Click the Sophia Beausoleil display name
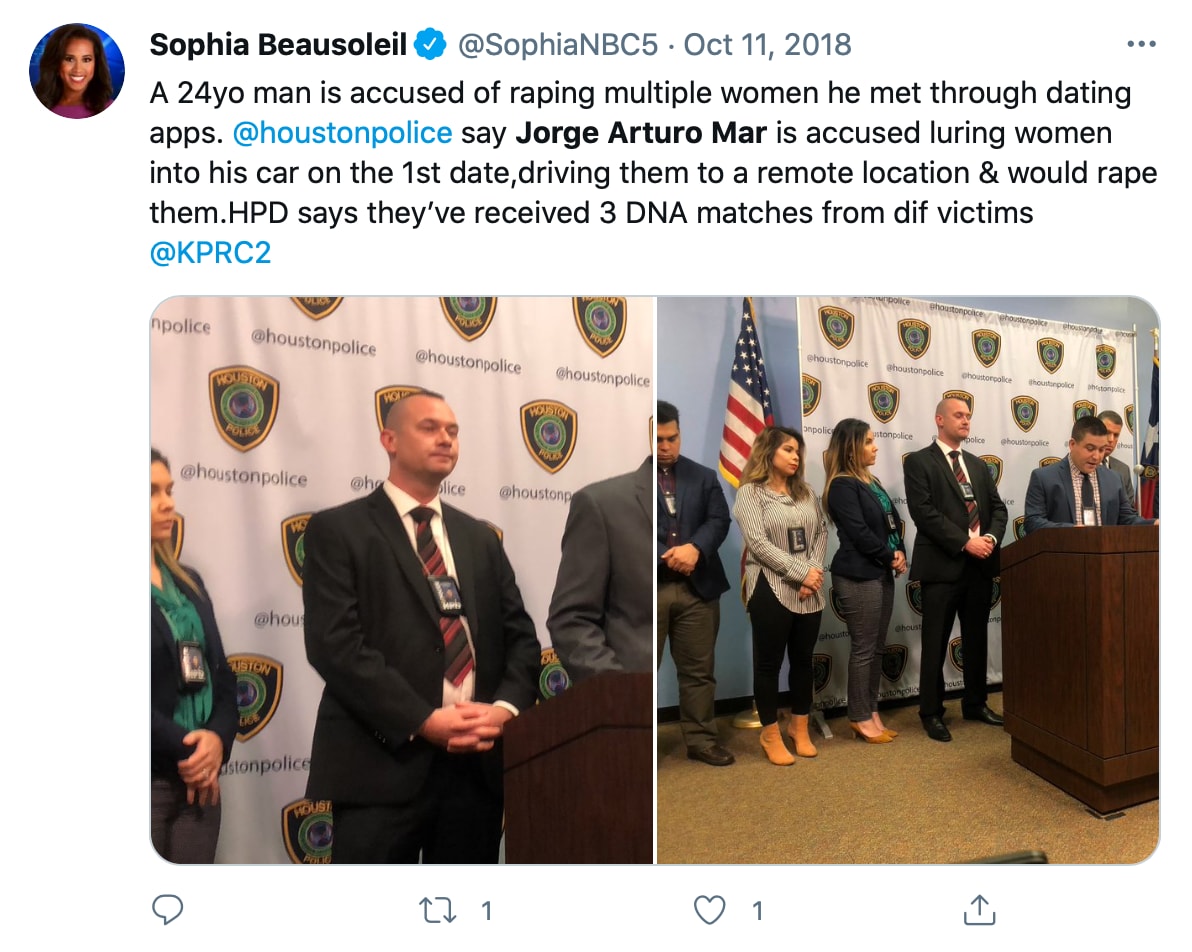Screen dimensions: 1192x952 coord(278,45)
